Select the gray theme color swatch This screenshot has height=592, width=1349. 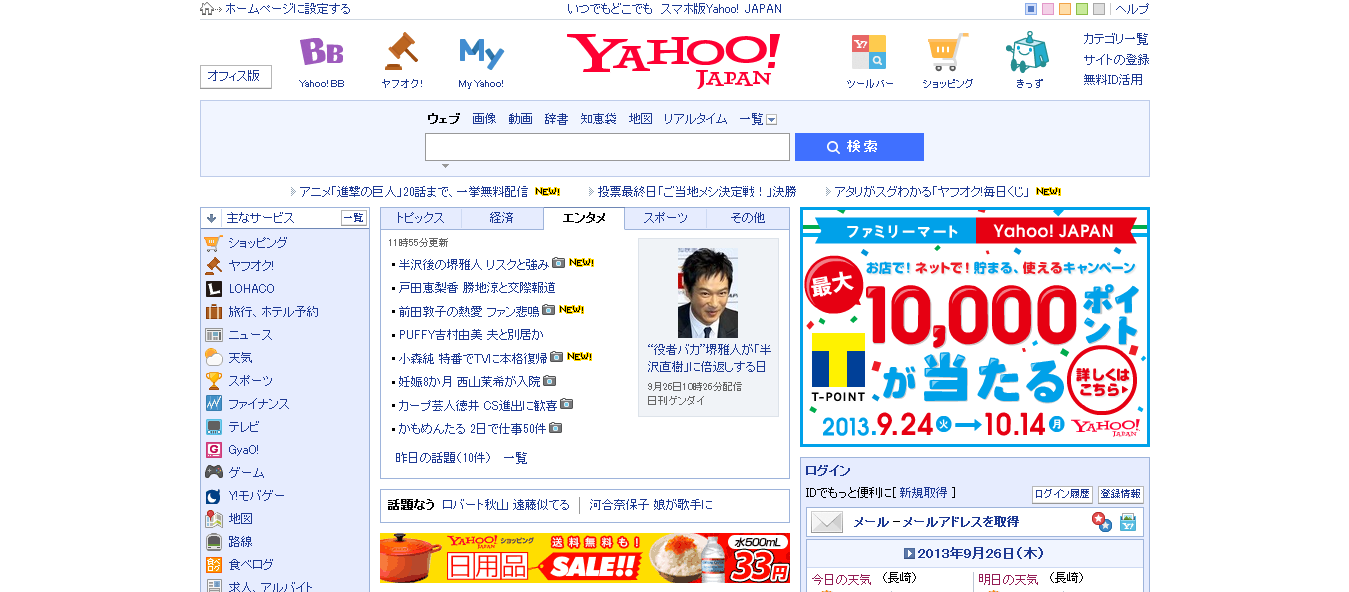point(1099,9)
